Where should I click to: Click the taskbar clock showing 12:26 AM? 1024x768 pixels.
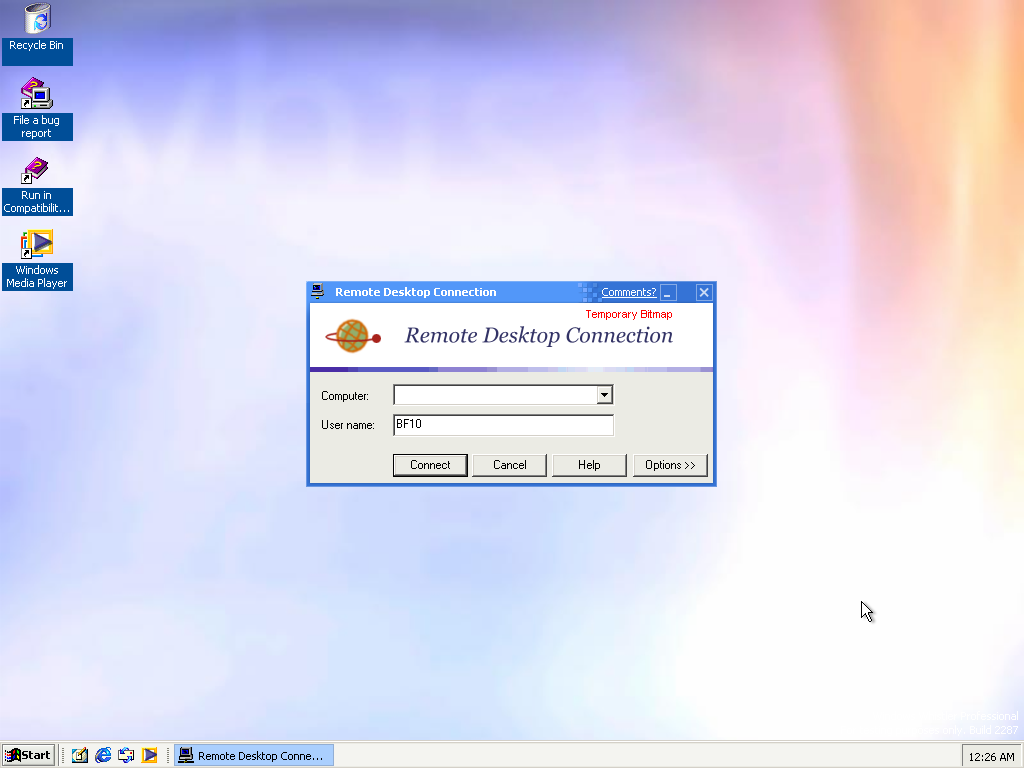click(991, 756)
